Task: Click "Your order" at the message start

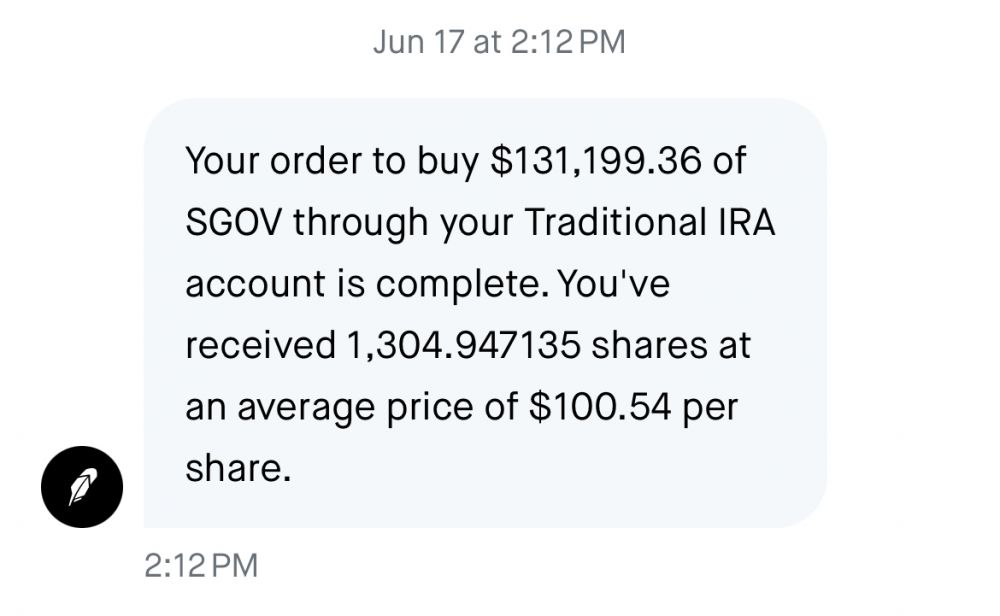Action: pos(273,160)
